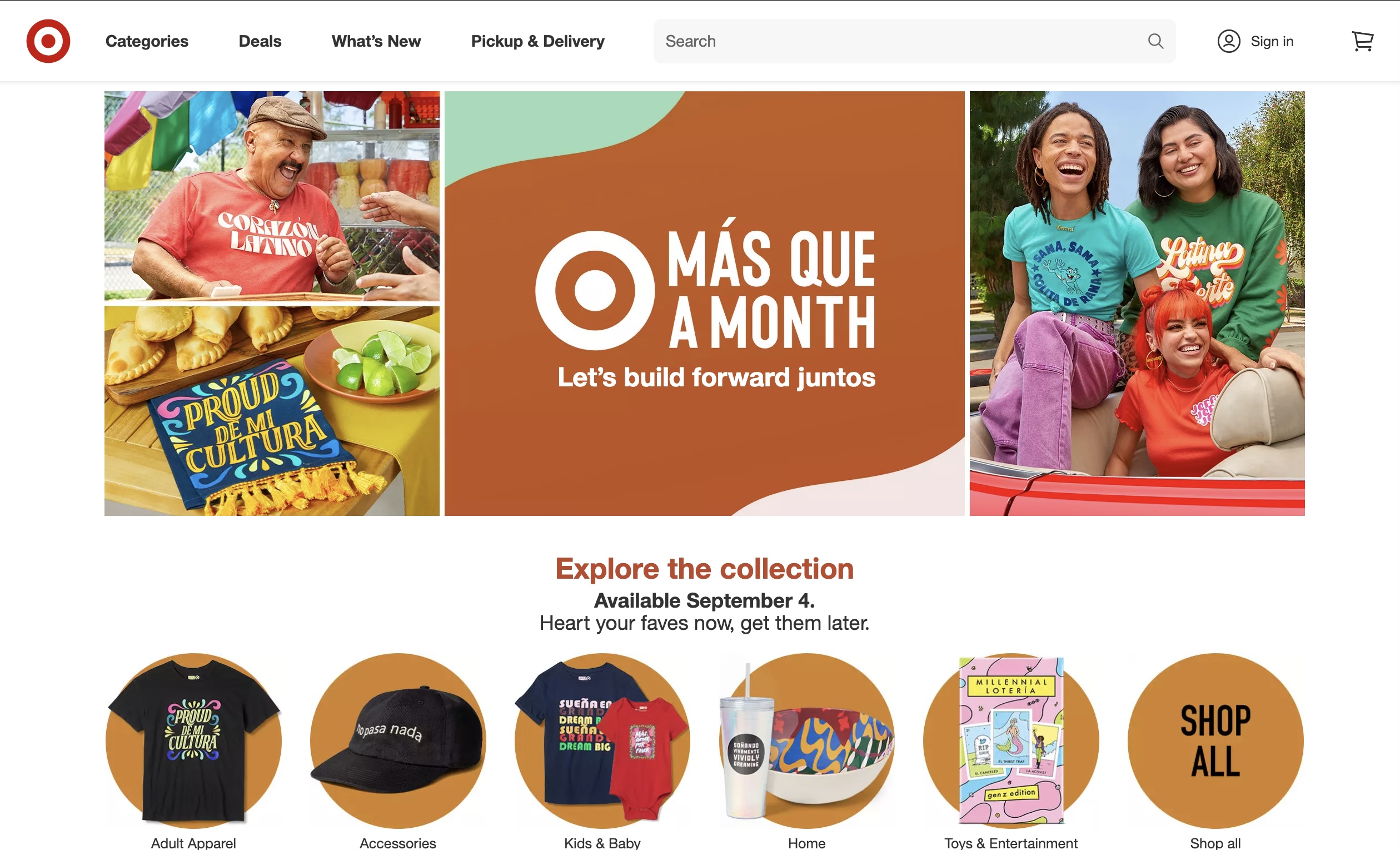Open the What's New menu

(376, 41)
